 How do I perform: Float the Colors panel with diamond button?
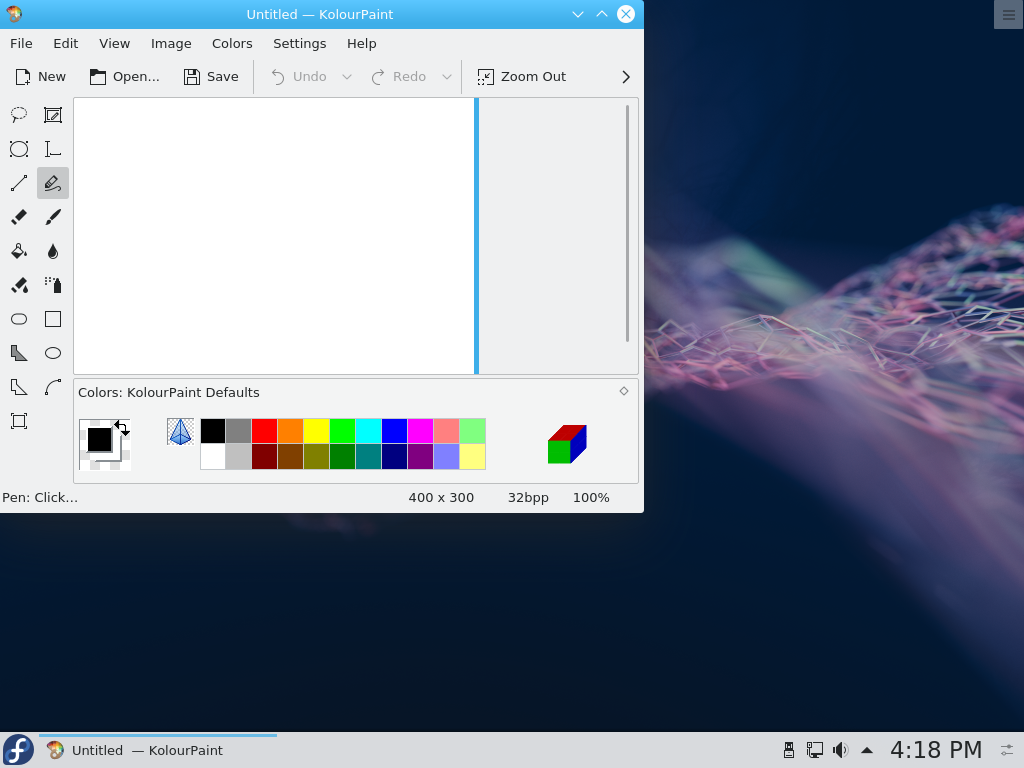[x=624, y=391]
